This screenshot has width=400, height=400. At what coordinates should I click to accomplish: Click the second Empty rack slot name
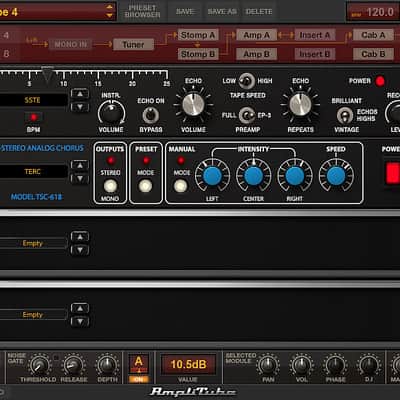click(x=33, y=315)
